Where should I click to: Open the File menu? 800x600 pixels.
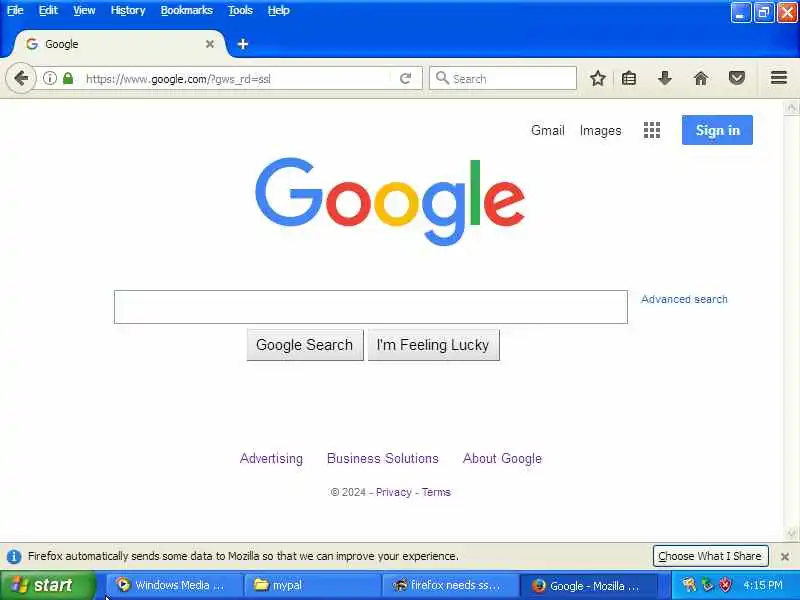(15, 10)
